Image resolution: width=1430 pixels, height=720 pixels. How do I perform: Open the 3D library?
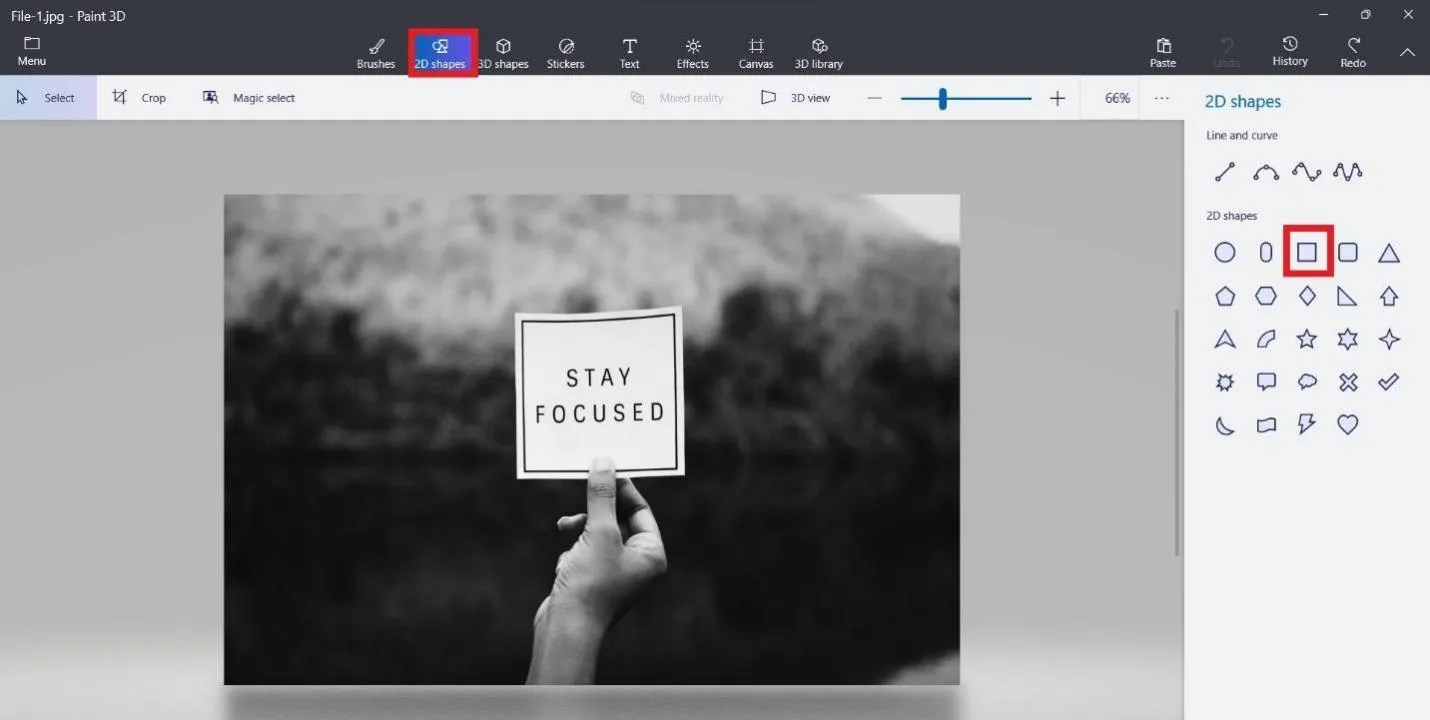[x=818, y=52]
